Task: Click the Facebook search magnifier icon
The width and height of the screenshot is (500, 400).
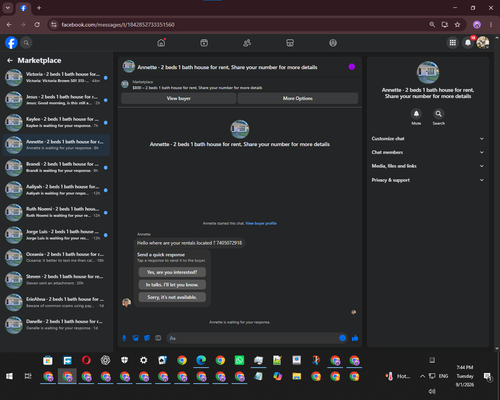Action: (26, 43)
